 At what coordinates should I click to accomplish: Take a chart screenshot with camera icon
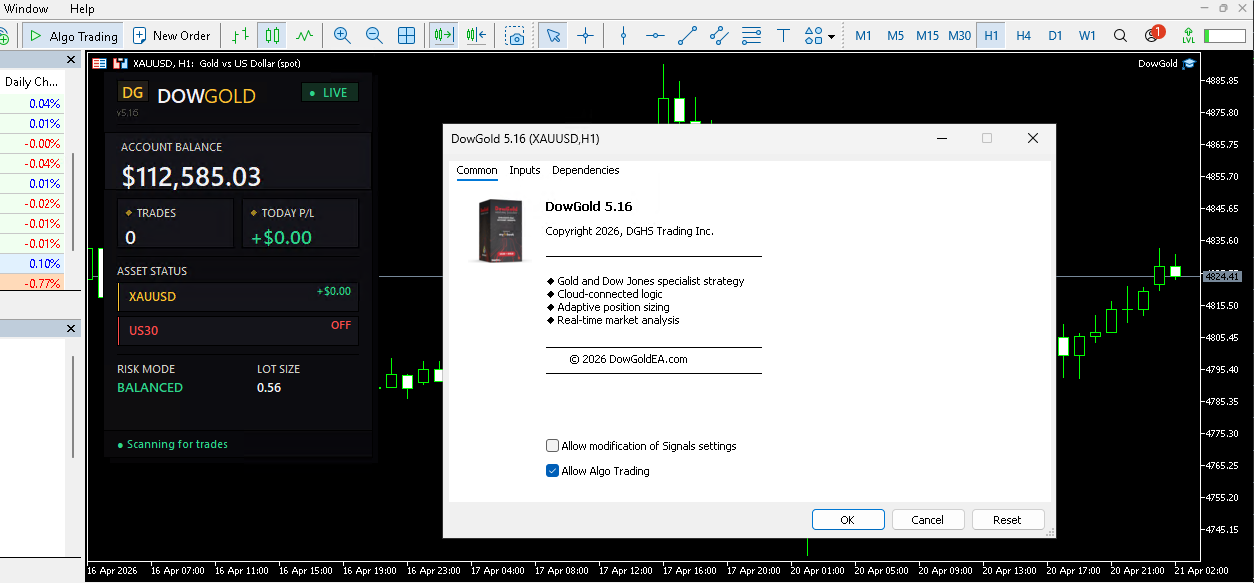515,36
